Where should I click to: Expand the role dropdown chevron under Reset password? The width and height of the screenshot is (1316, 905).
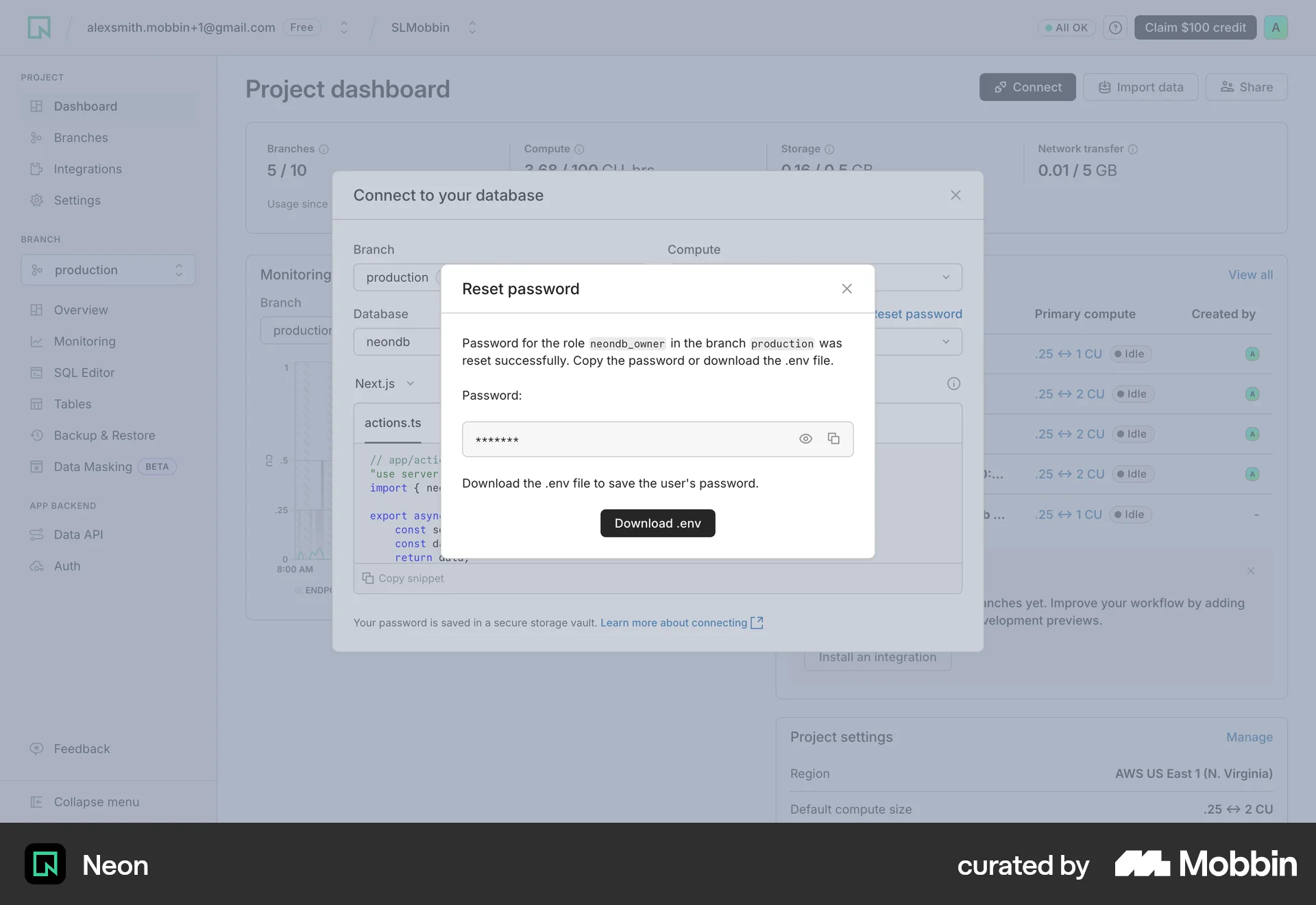coord(946,341)
